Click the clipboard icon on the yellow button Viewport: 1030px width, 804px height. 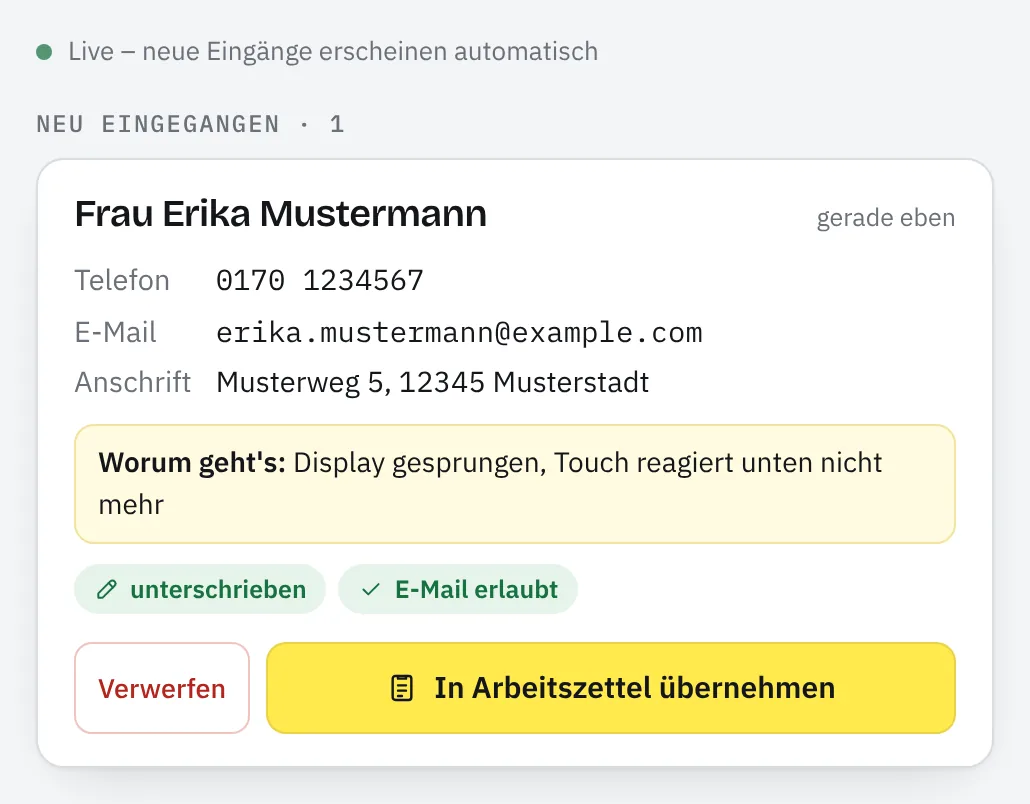[402, 688]
